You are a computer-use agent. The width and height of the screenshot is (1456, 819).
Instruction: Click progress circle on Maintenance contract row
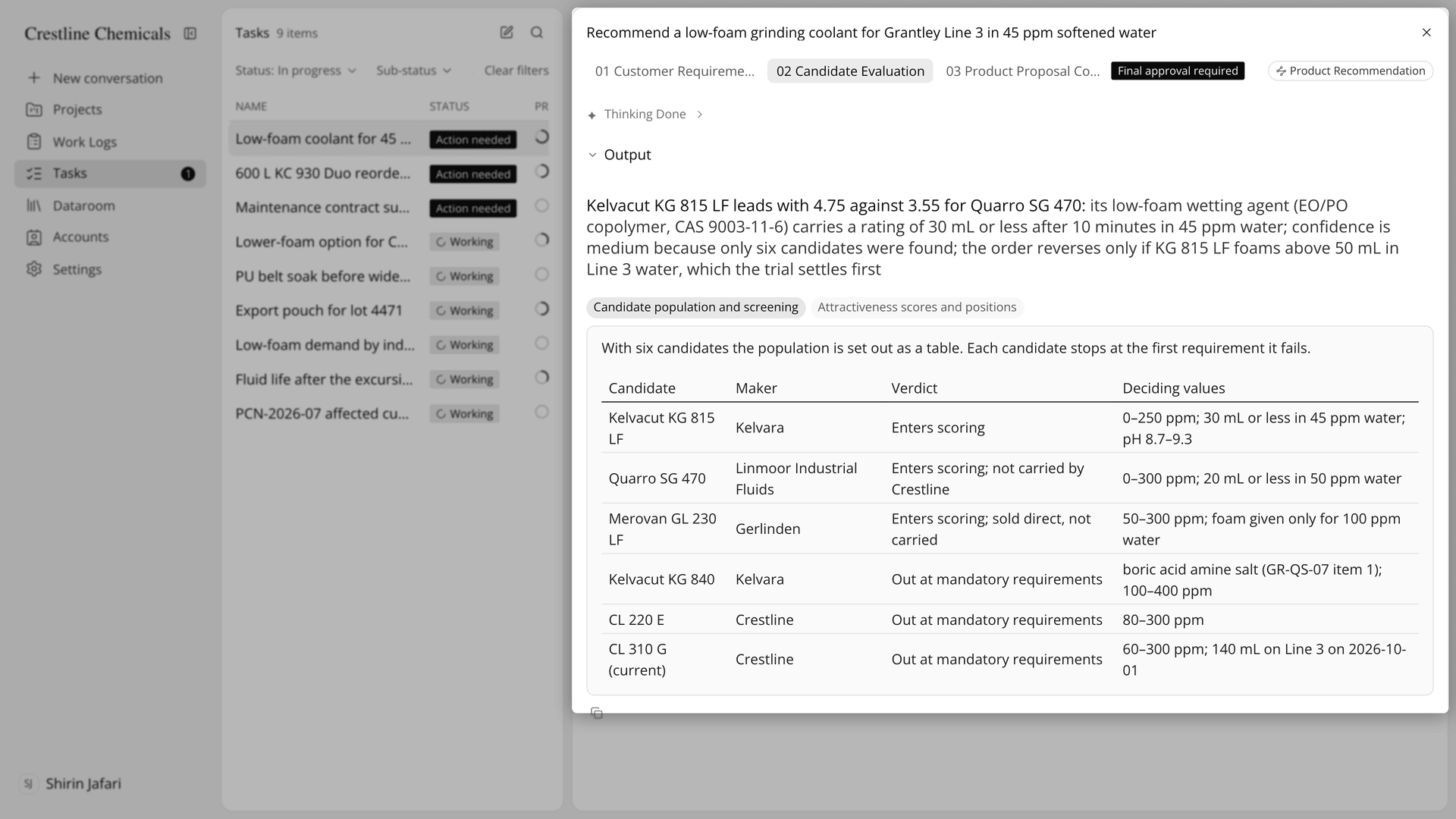(541, 206)
